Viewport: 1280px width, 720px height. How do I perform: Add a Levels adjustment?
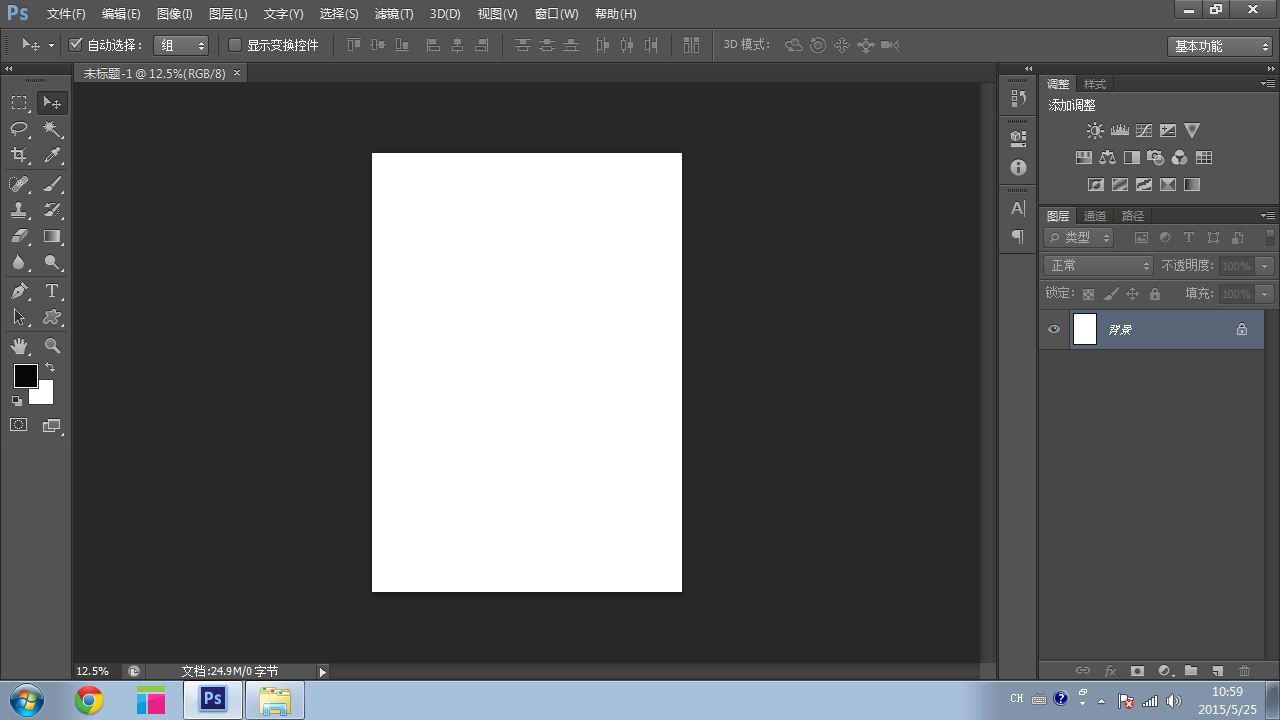point(1119,130)
